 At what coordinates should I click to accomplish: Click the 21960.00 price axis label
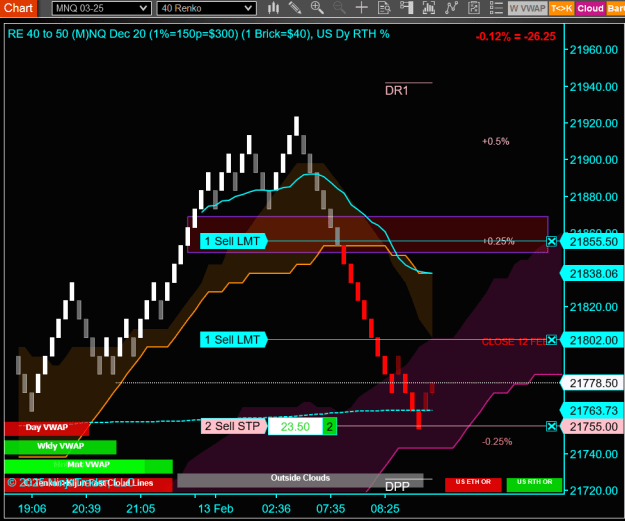click(594, 50)
